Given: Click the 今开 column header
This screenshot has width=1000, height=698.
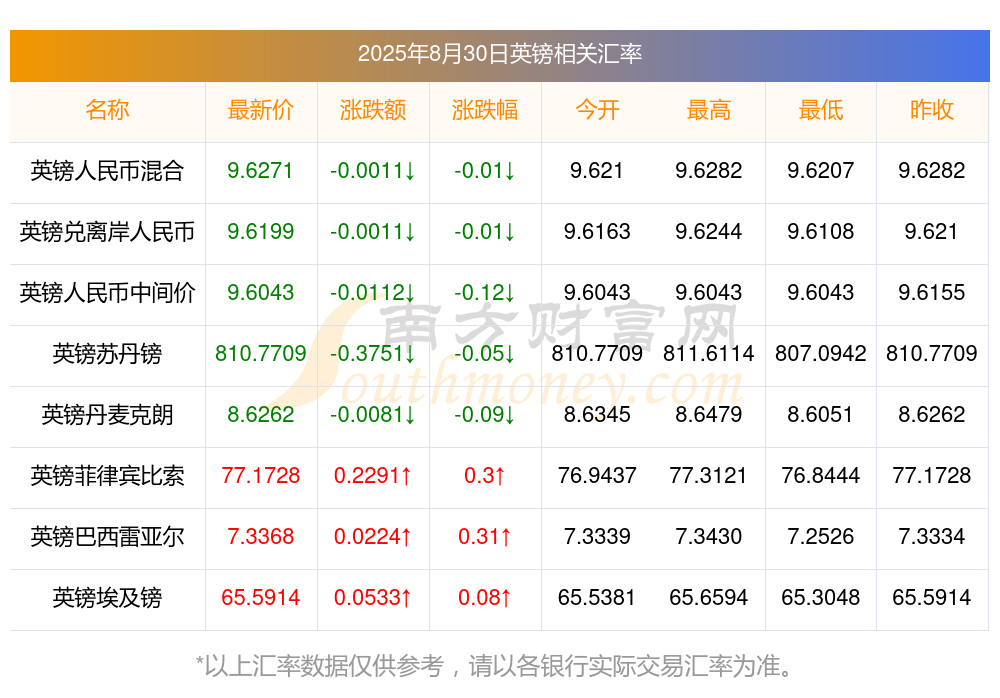Looking at the screenshot, I should [597, 110].
